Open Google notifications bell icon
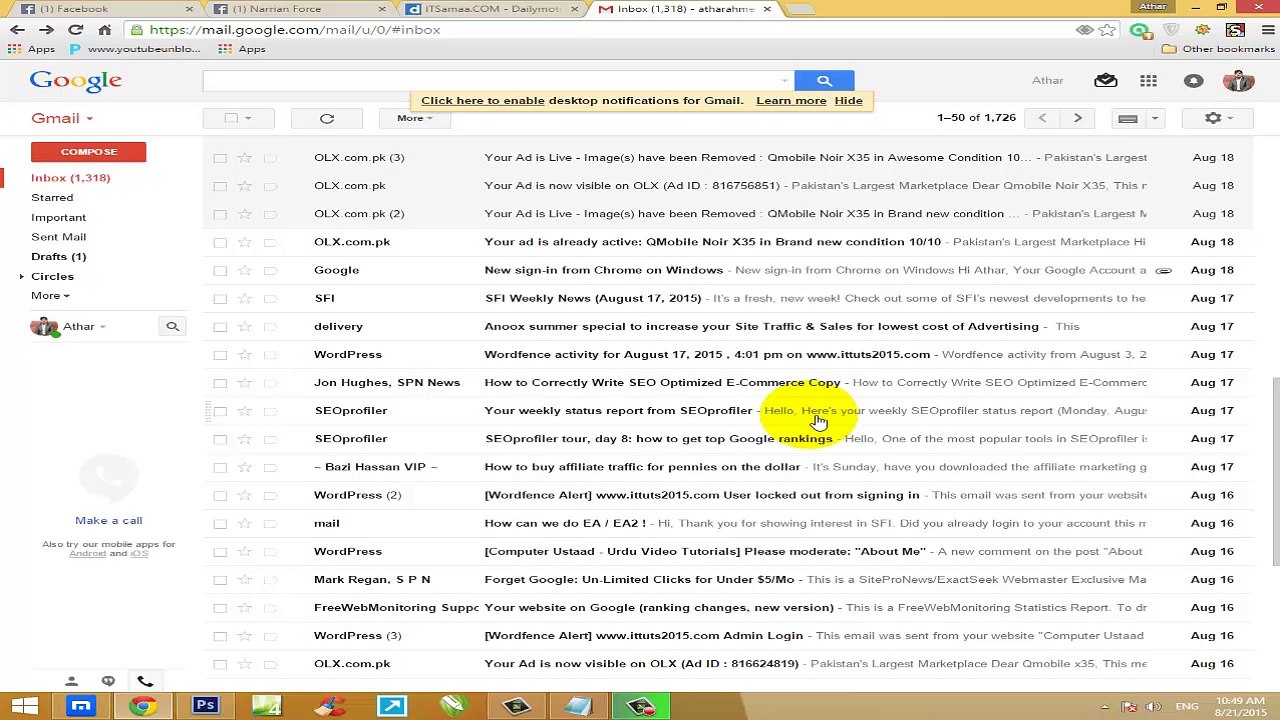The width and height of the screenshot is (1280, 720). tap(1193, 81)
